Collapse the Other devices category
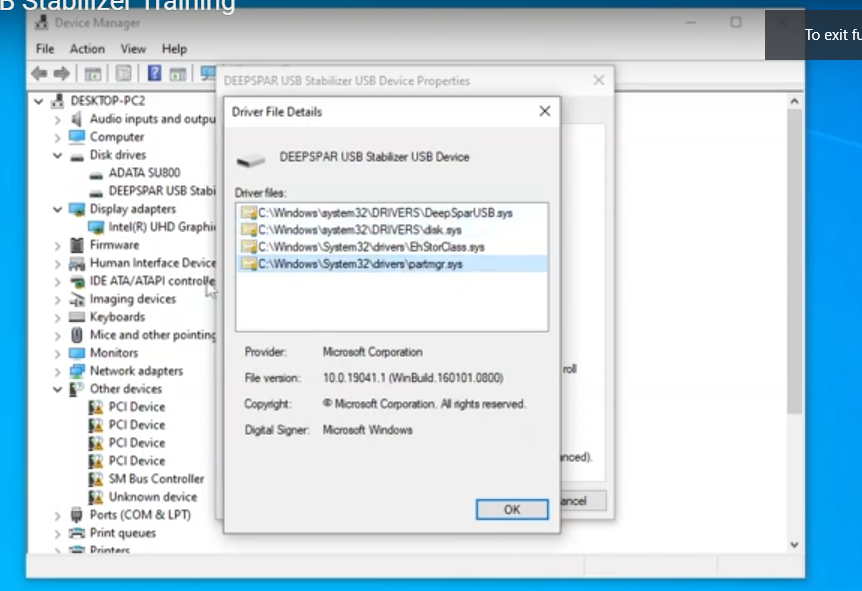862x591 pixels. click(x=57, y=389)
